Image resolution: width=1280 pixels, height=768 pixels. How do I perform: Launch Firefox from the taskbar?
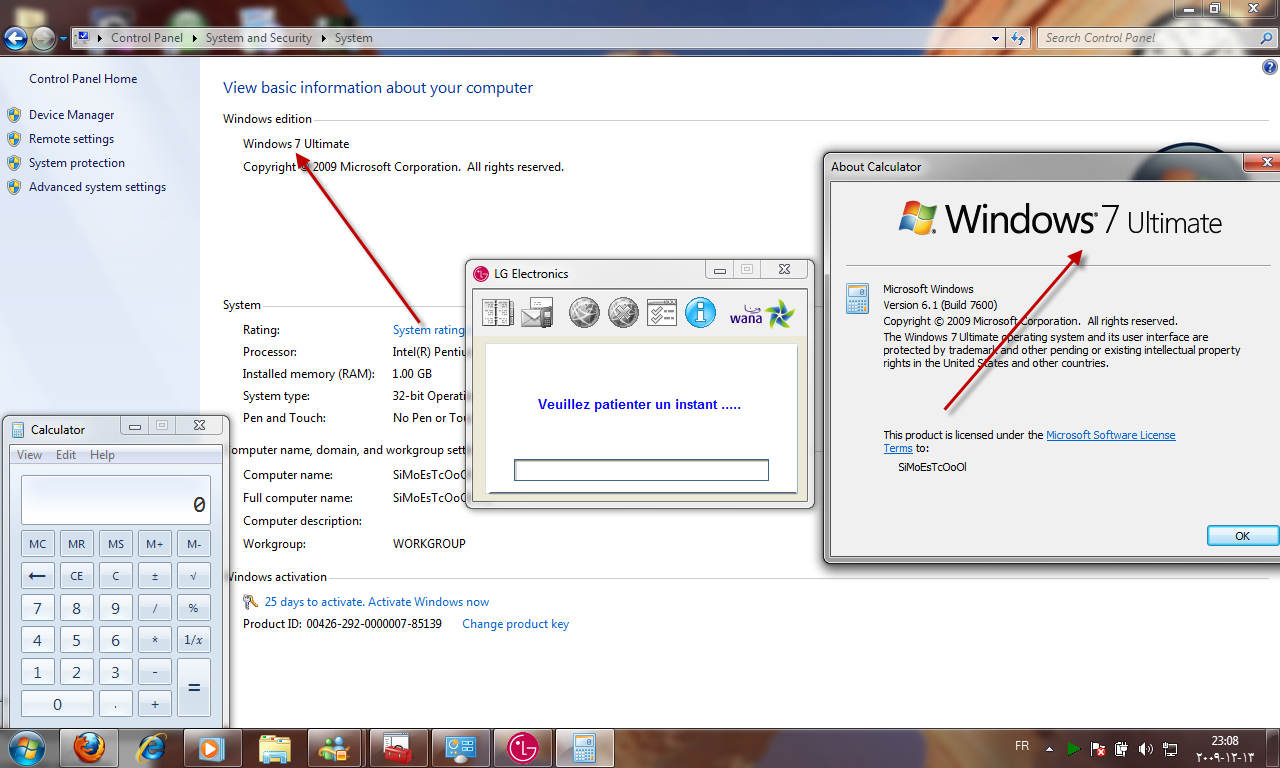tap(89, 747)
